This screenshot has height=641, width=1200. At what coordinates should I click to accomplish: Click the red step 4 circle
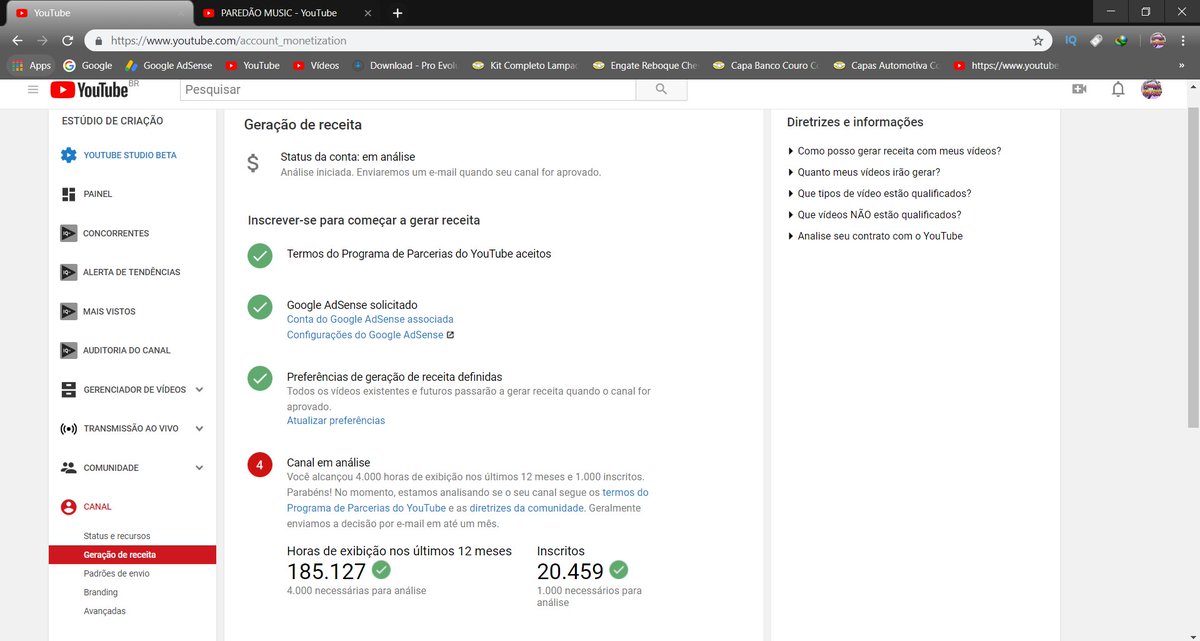[260, 465]
